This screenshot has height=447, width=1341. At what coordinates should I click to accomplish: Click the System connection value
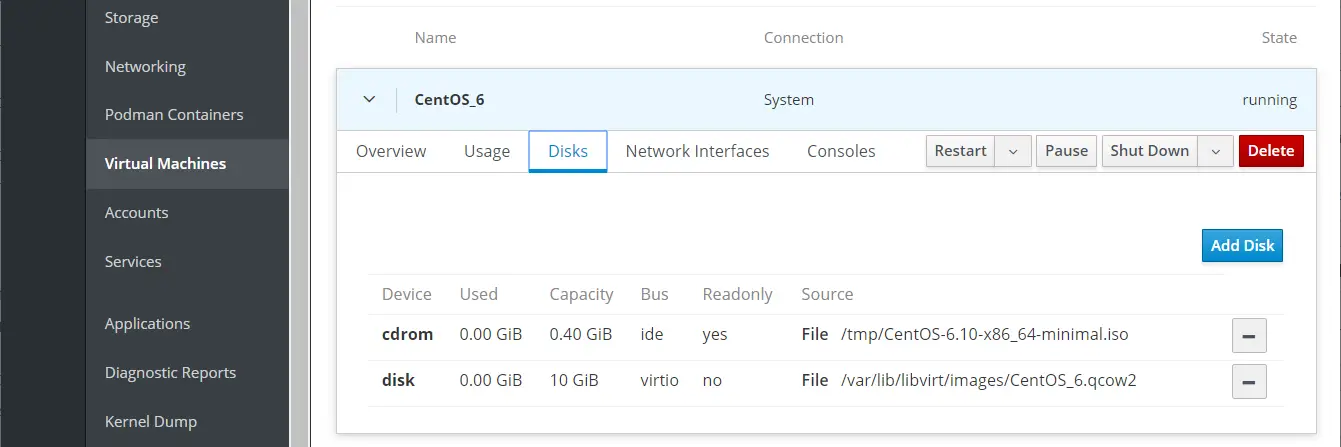tap(789, 100)
